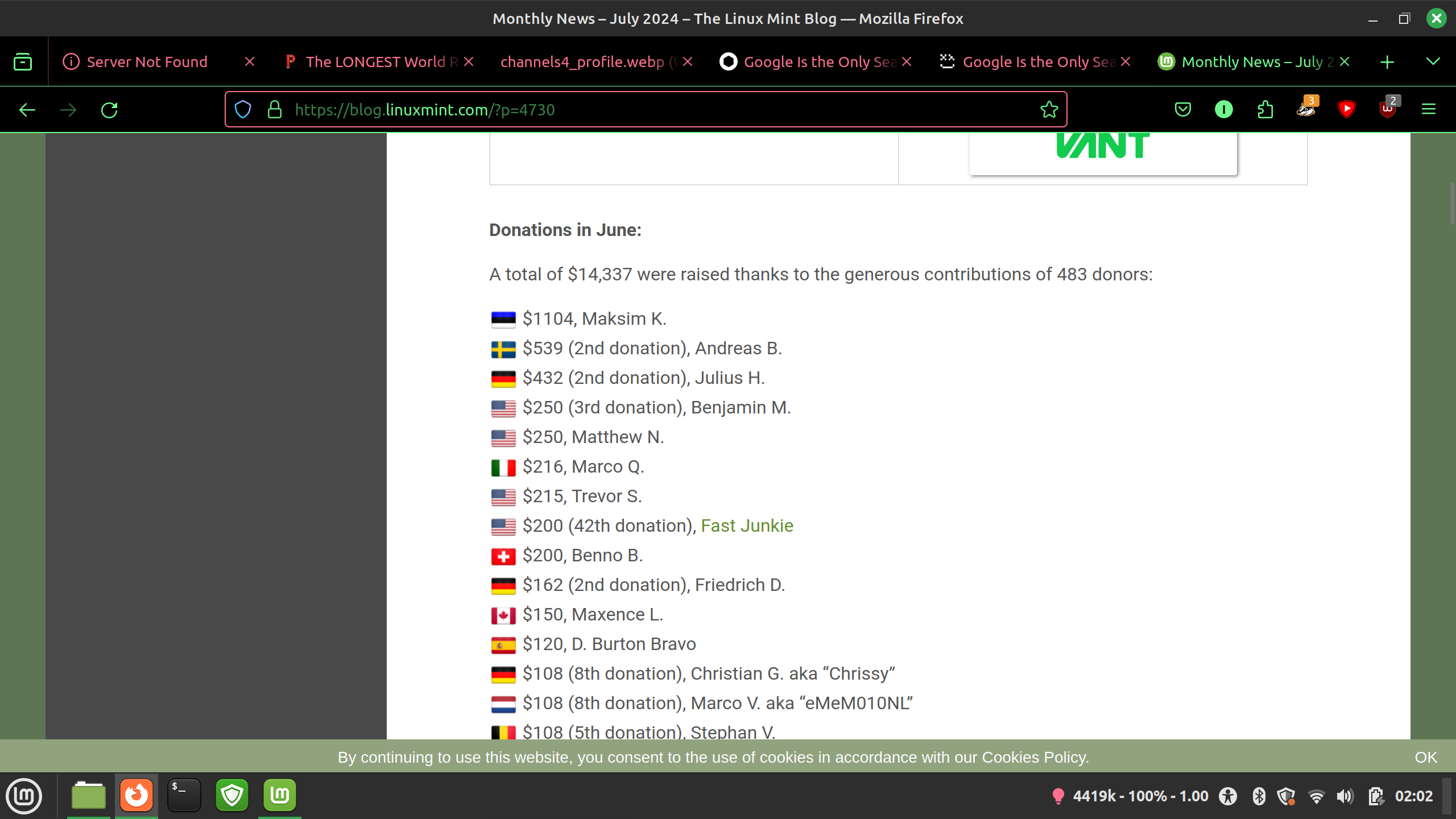Click the $250 Benjamin M. donation entry

(657, 407)
